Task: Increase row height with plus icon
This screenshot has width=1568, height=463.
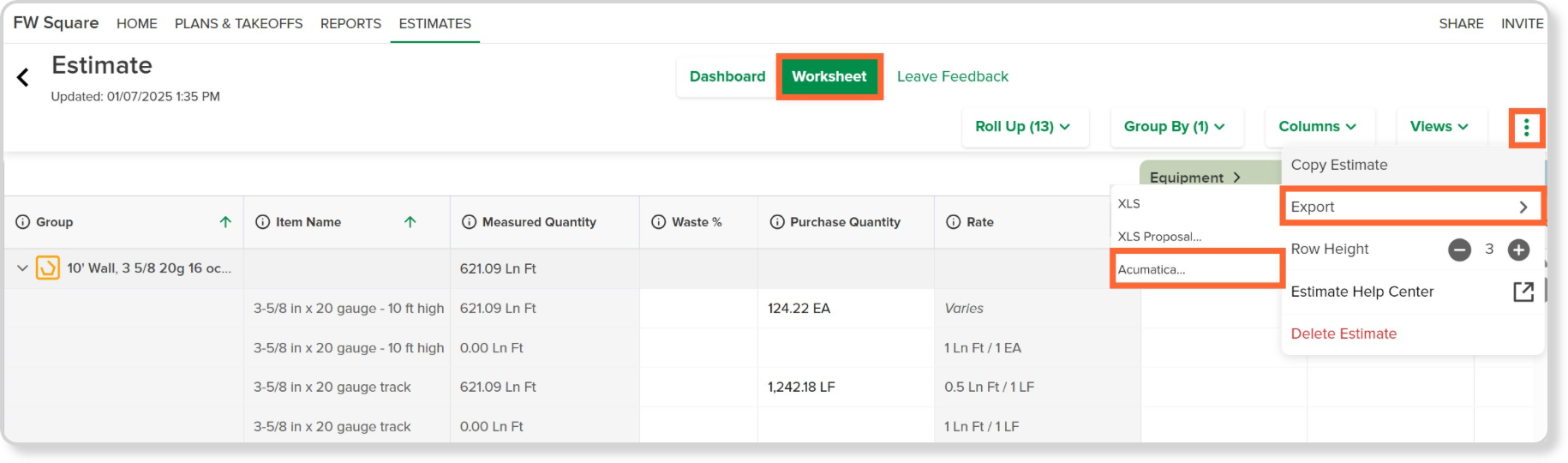Action: click(1518, 250)
